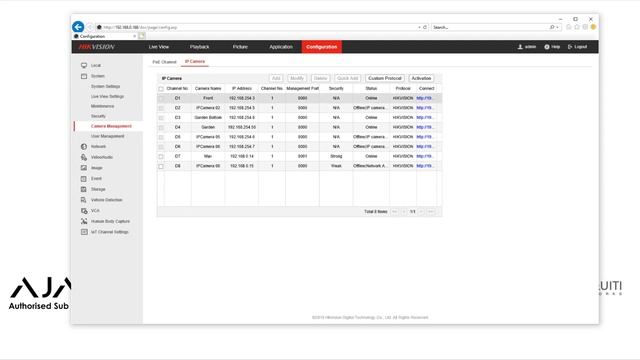This screenshot has height=360, width=640.
Task: Switch to the PoE Channel tab
Action: click(x=164, y=62)
